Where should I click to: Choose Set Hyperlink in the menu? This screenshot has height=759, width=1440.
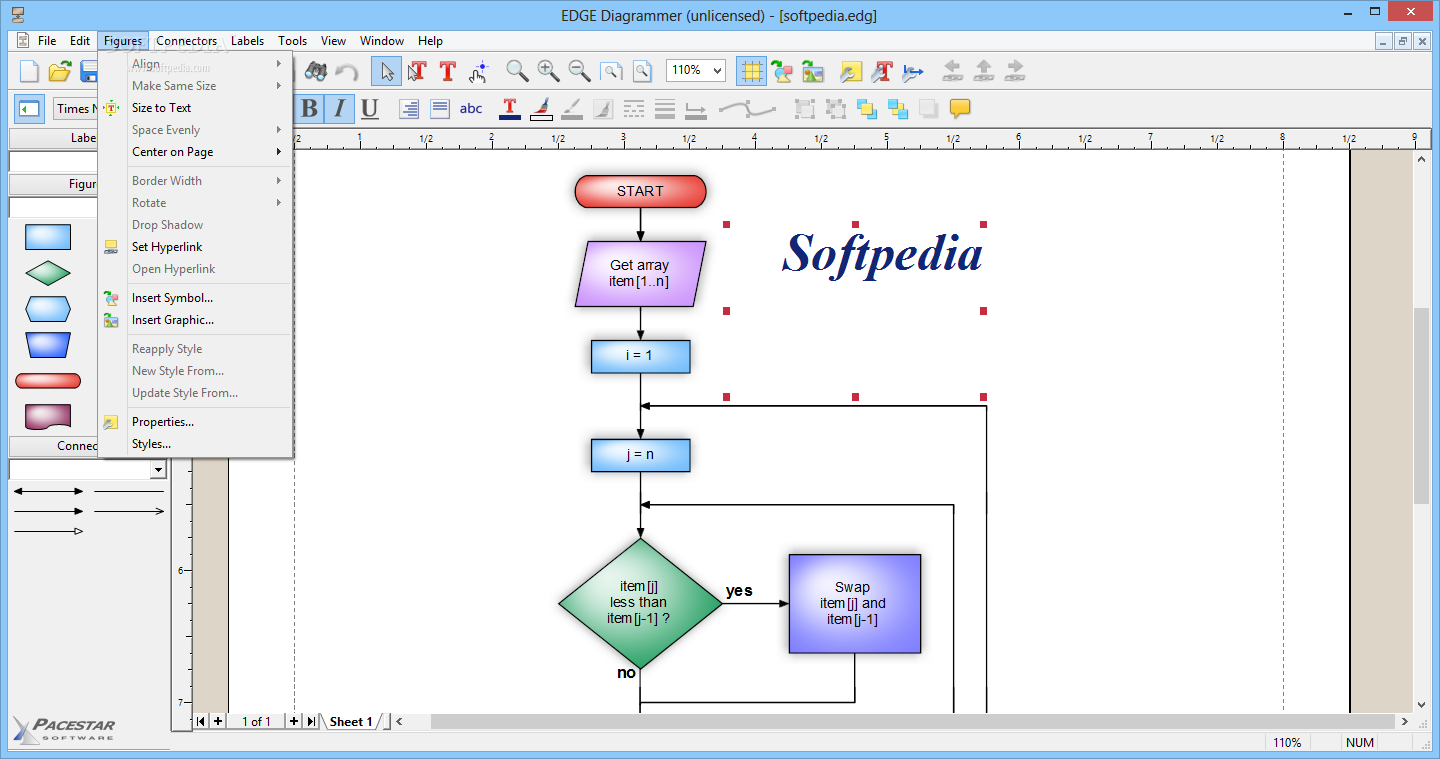(195, 247)
